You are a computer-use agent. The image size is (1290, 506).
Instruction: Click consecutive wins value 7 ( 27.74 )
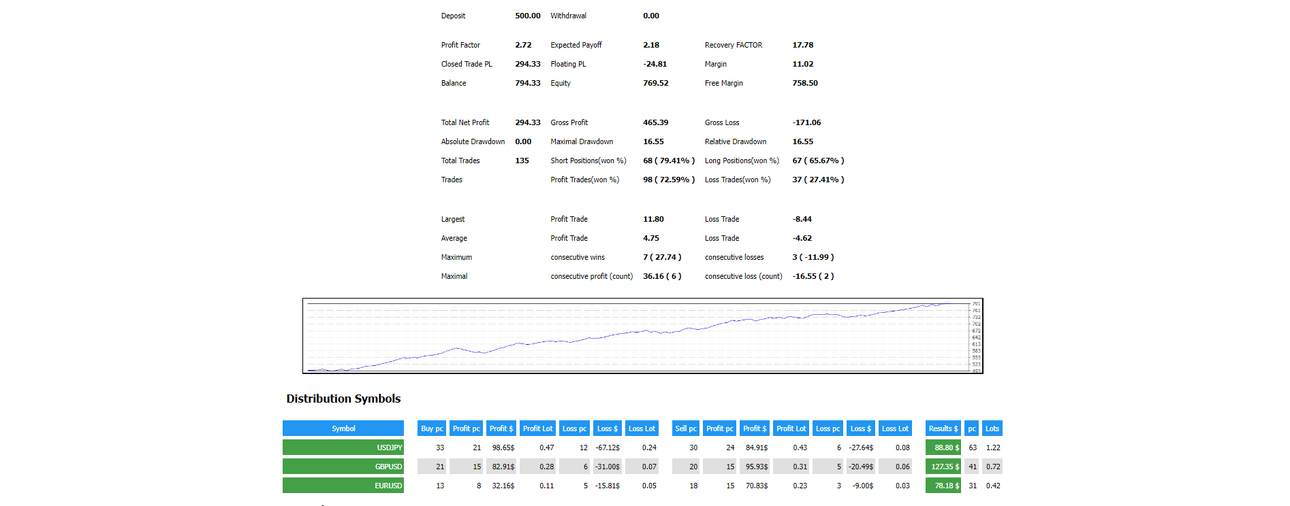tap(662, 257)
